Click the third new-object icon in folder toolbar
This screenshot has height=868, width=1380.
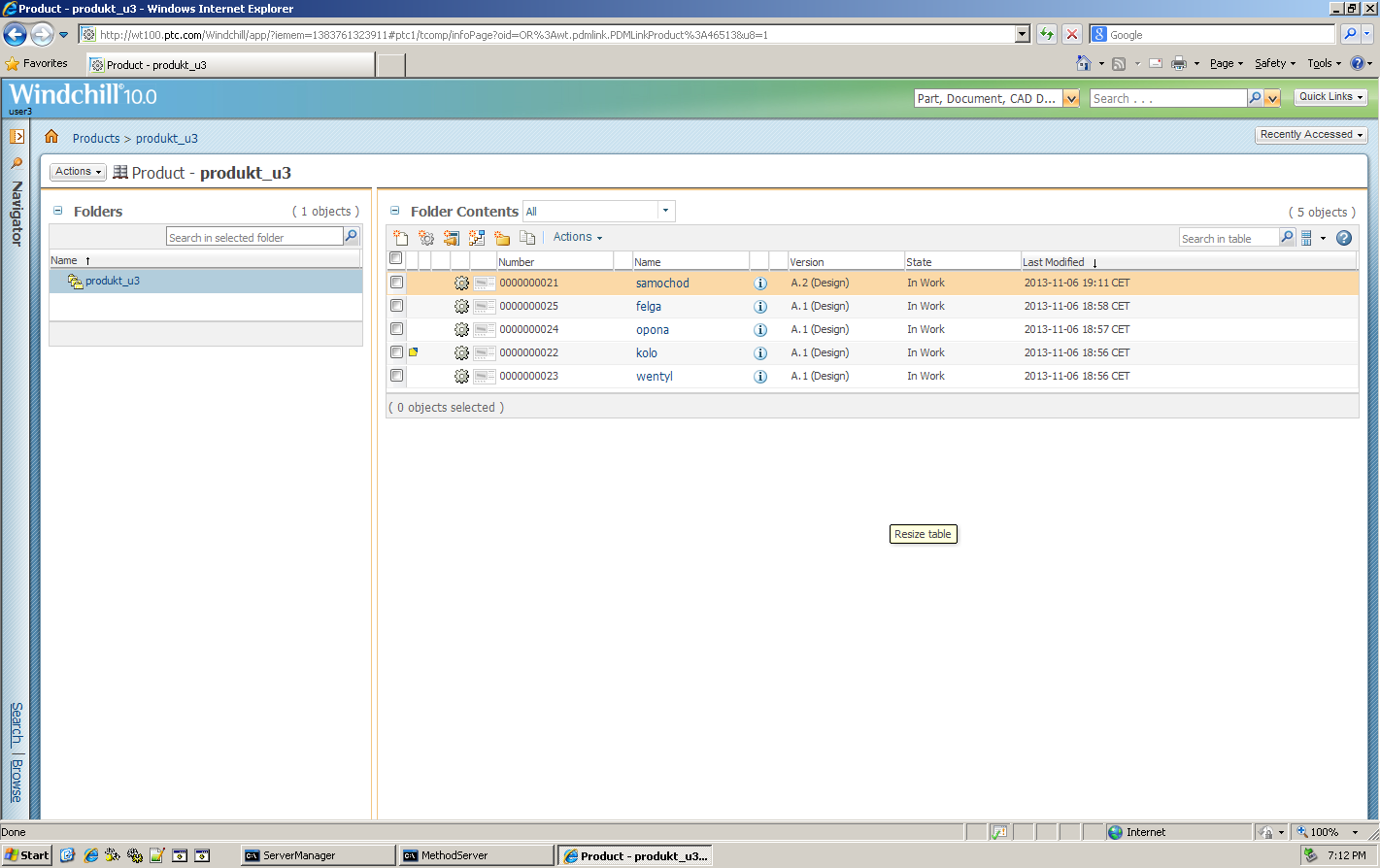[x=452, y=238]
